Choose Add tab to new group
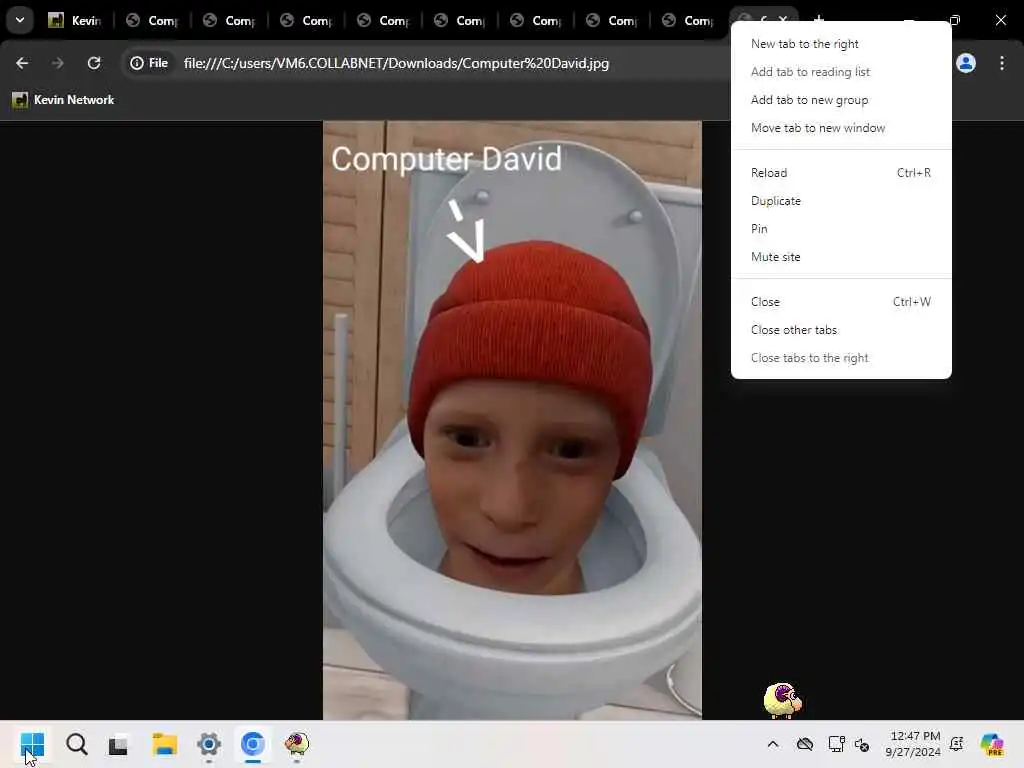The height and width of the screenshot is (768, 1024). coord(841,100)
